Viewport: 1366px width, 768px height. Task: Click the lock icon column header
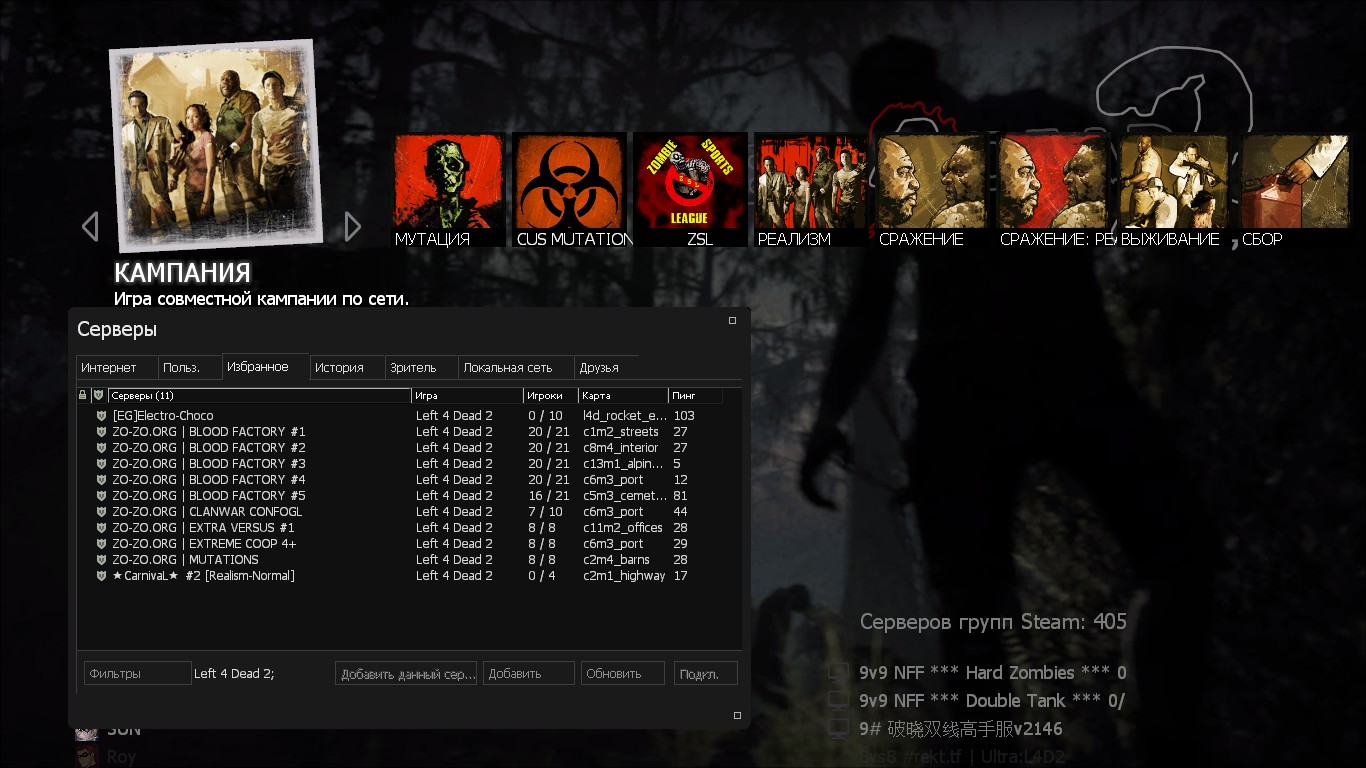[x=83, y=396]
